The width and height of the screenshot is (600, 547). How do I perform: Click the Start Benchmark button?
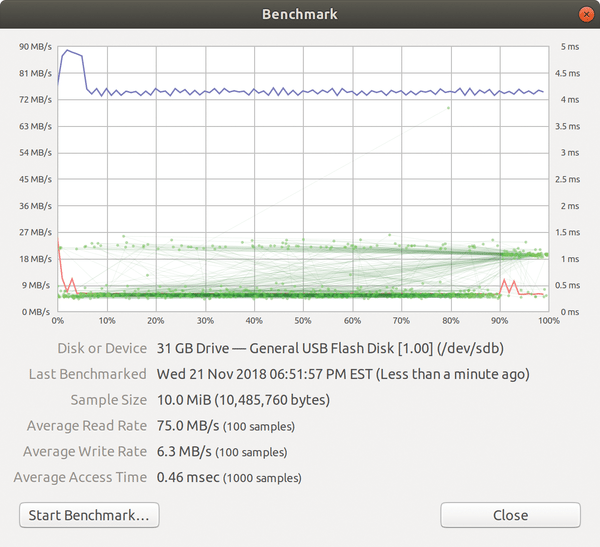click(89, 515)
